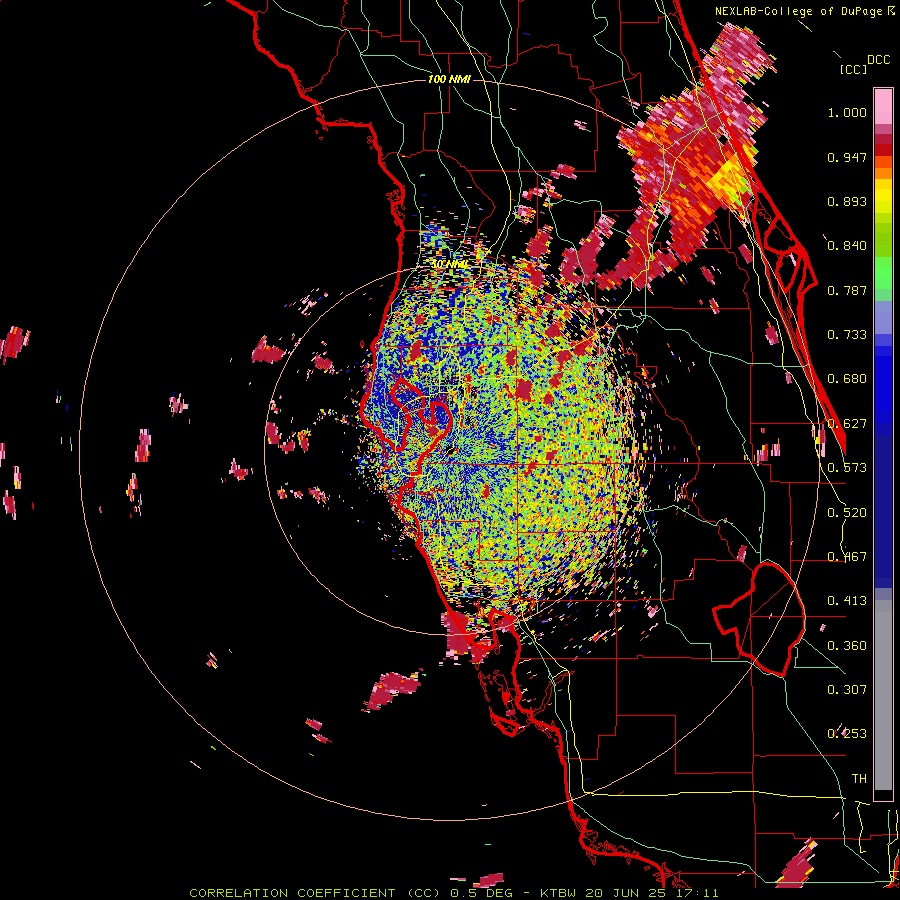Click the KTBW station identifier
Screen dimensions: 900x900
[559, 893]
